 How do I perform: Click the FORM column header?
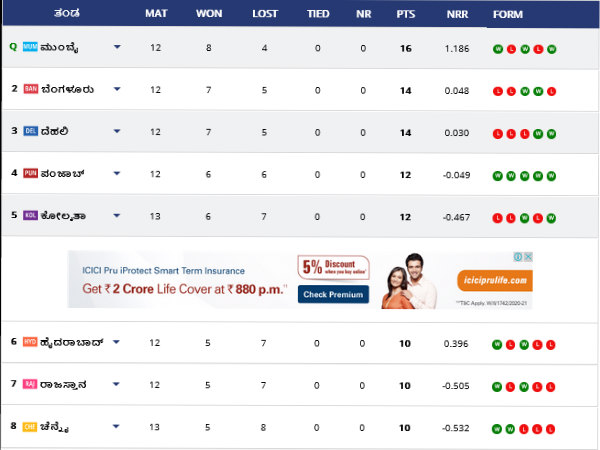tap(508, 15)
